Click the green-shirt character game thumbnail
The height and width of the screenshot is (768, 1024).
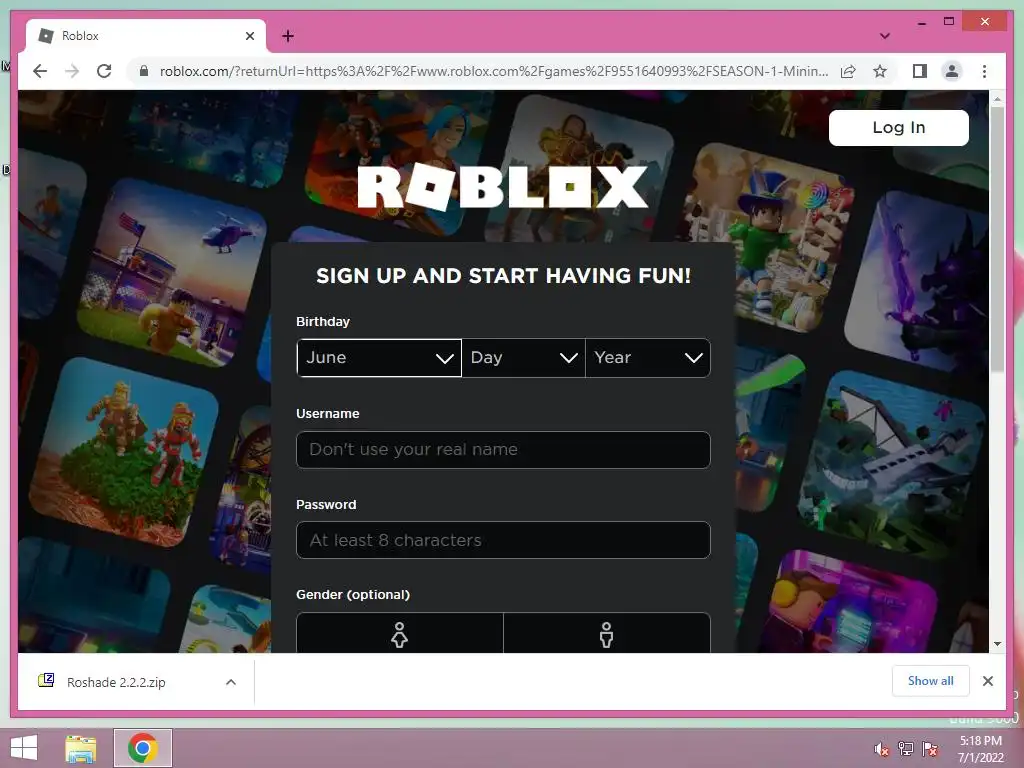[769, 237]
